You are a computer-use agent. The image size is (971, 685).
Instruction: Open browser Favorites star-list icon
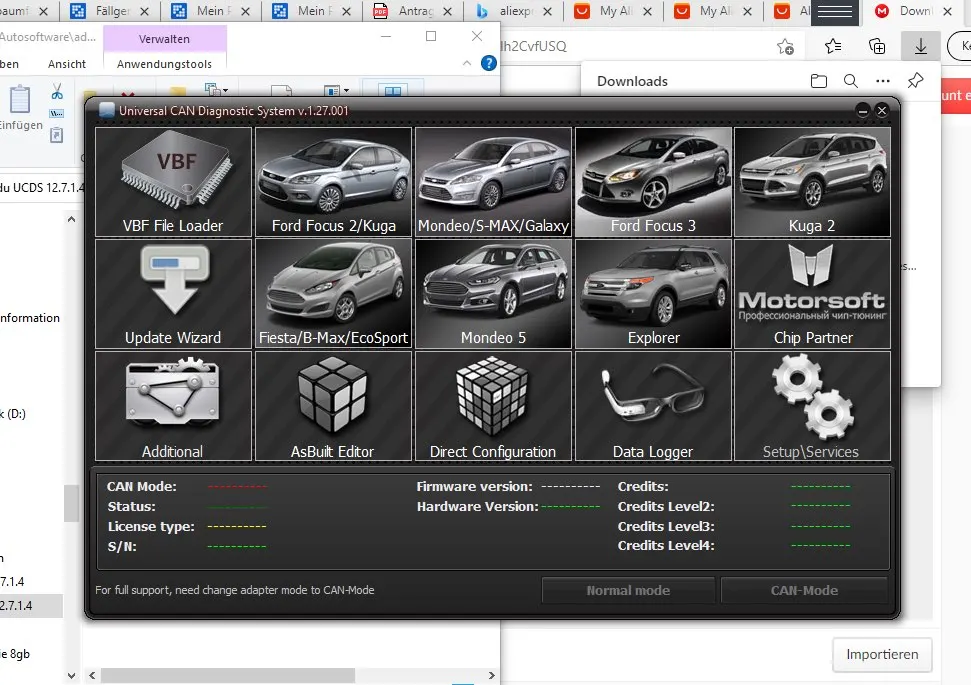point(833,46)
